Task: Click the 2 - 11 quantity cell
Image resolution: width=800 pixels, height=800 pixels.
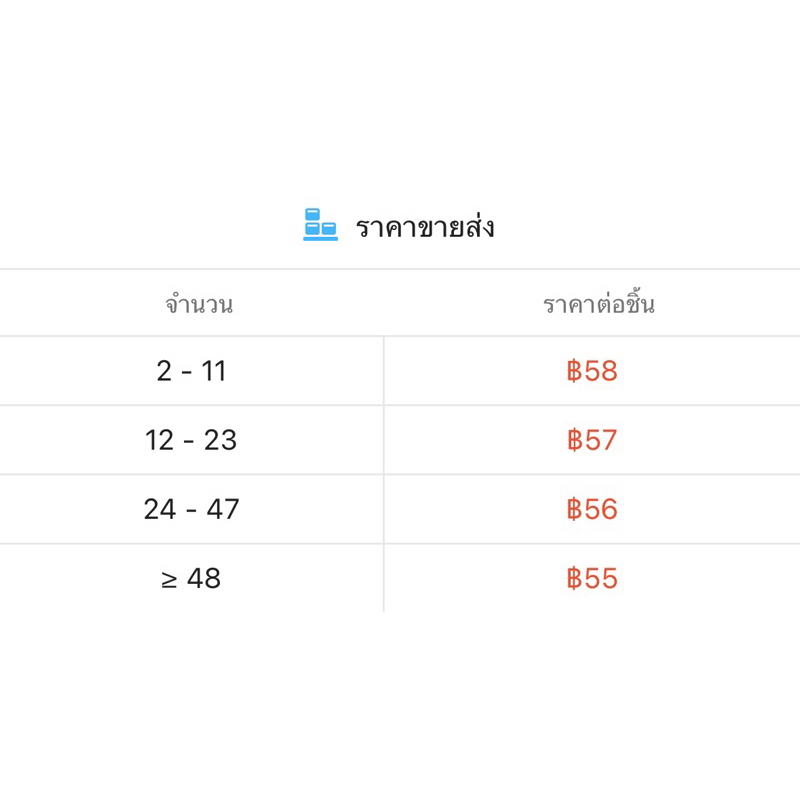Action: 191,371
